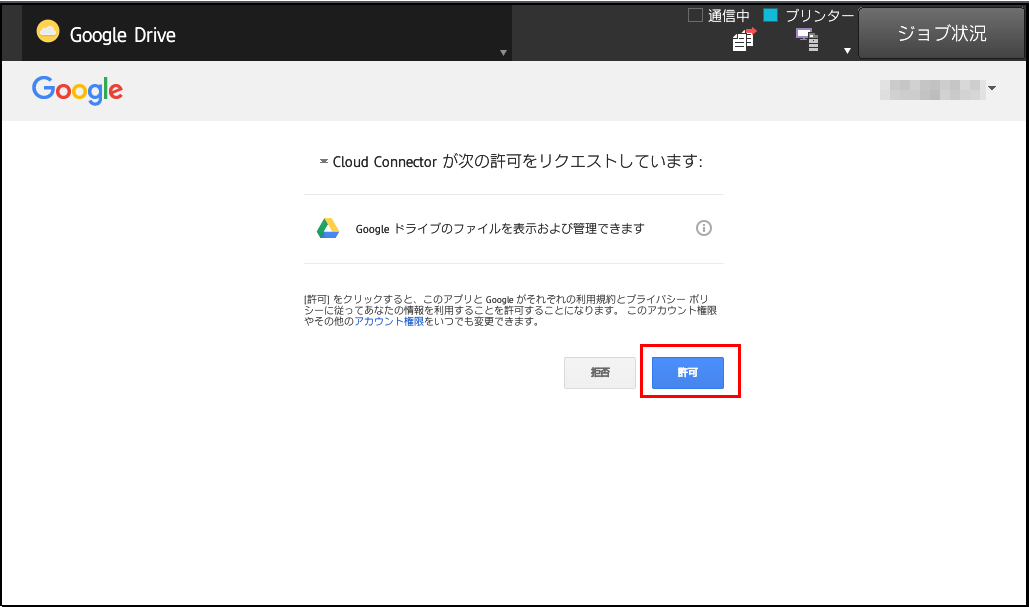The width and height of the screenshot is (1029, 607).
Task: Click the Google Drive title text
Action: [123, 35]
